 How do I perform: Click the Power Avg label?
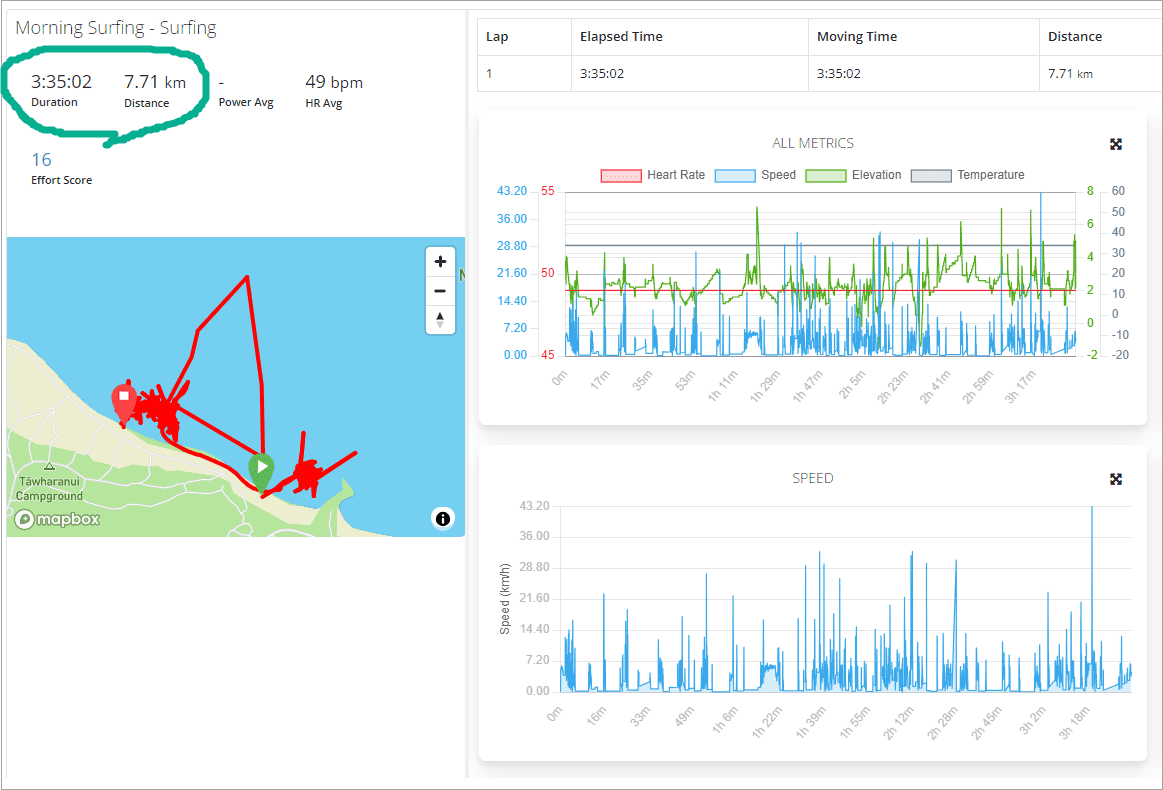coord(246,102)
